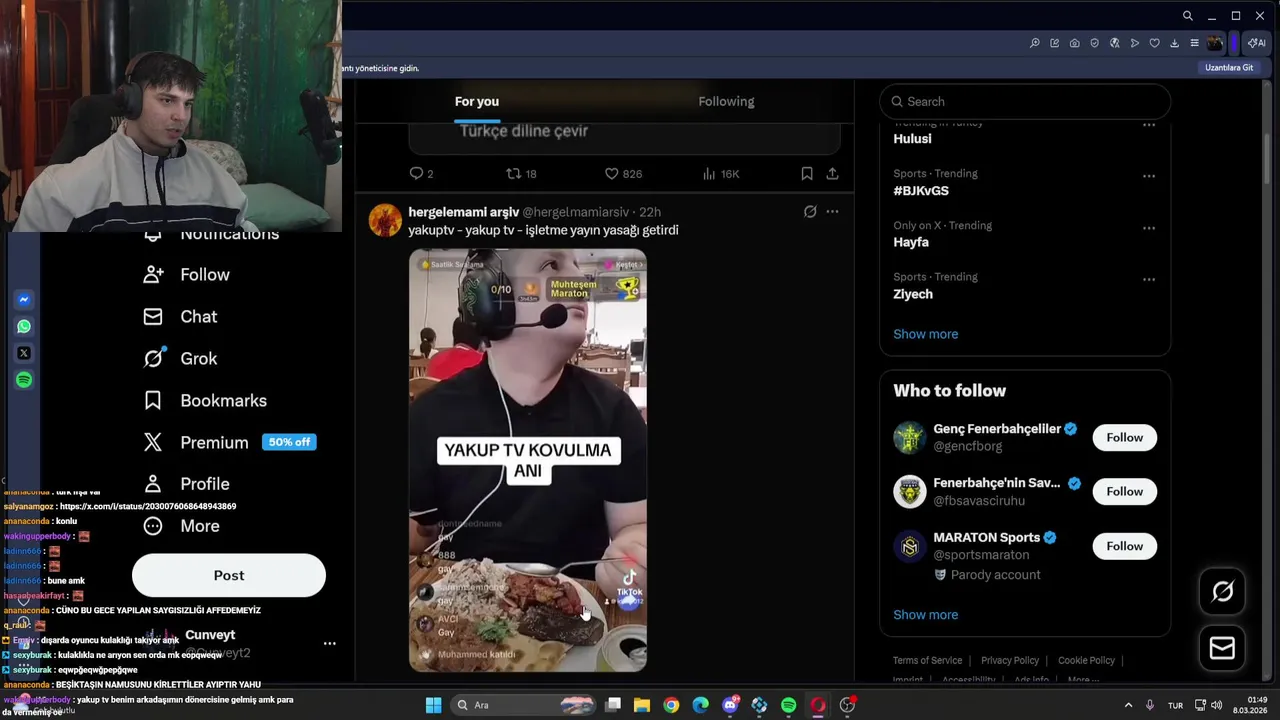Bookmark the upper tweet
The height and width of the screenshot is (720, 1280).
[x=807, y=173]
